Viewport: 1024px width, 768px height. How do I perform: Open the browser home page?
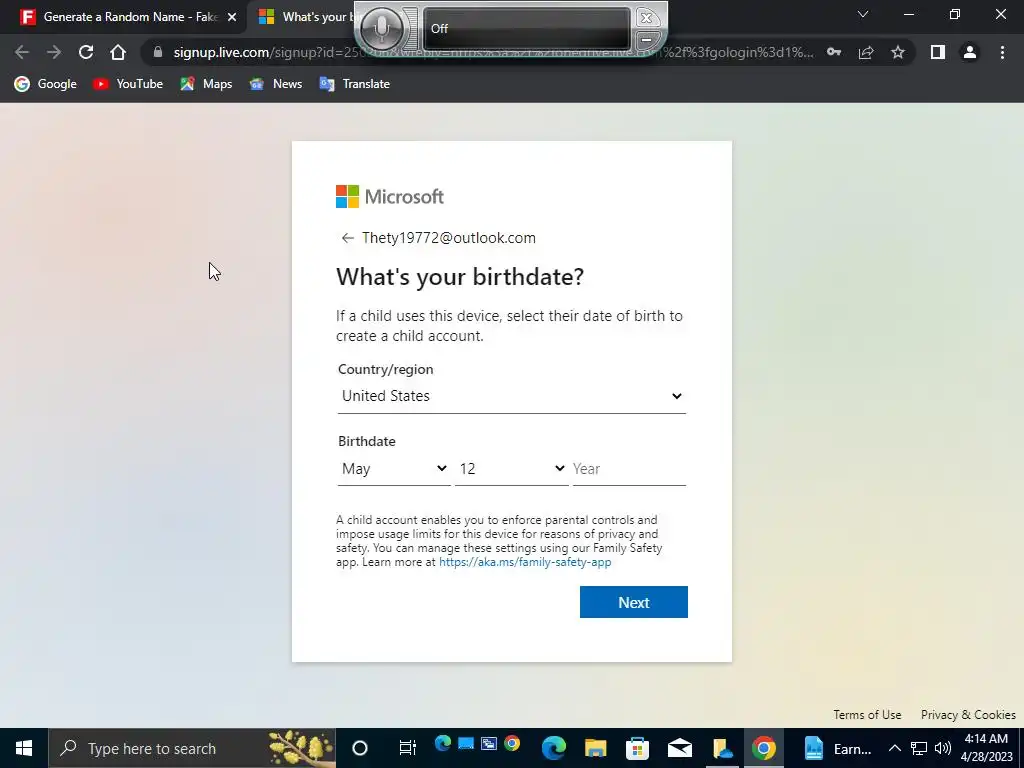118,52
